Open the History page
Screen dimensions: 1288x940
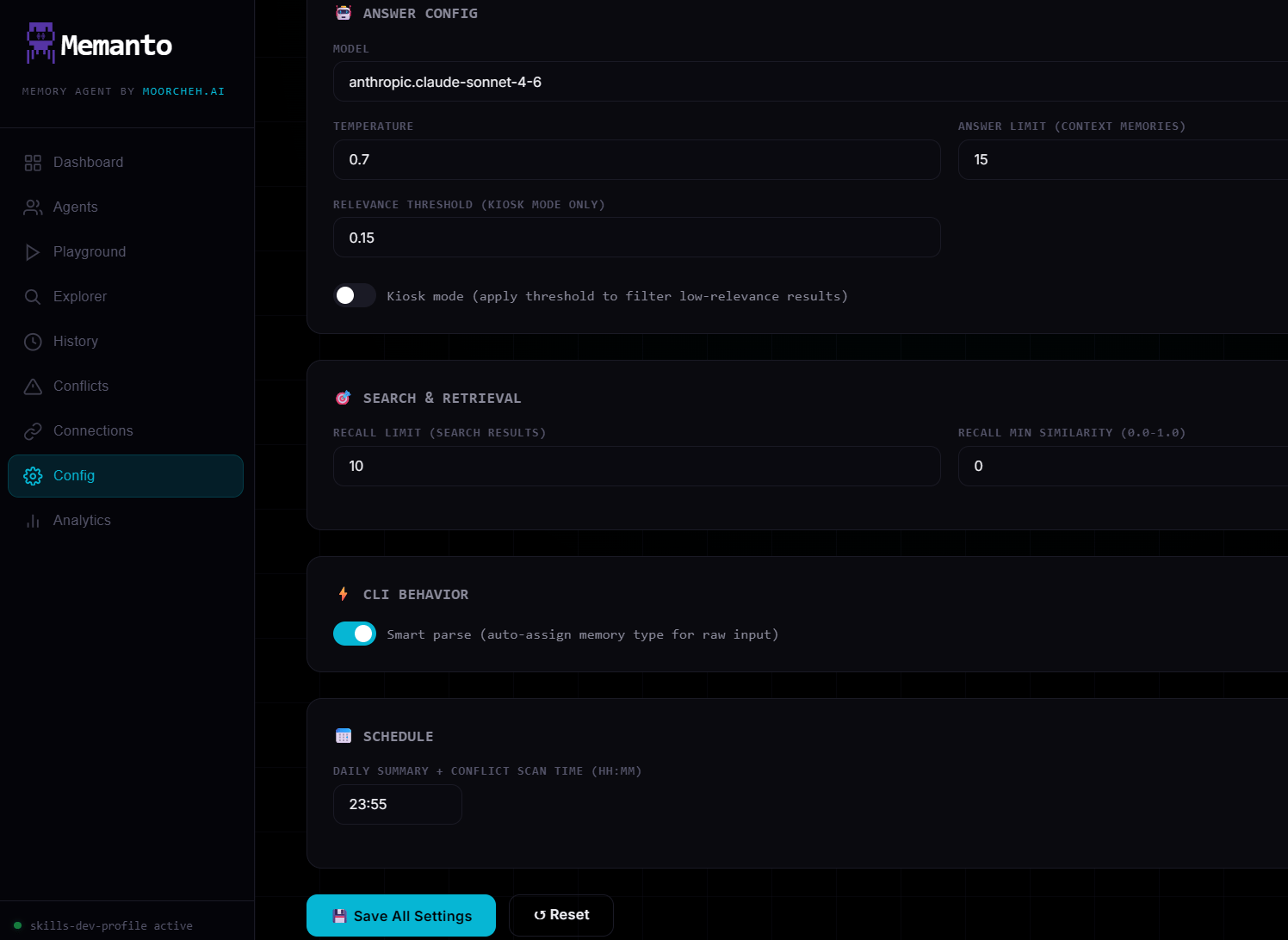(126, 342)
